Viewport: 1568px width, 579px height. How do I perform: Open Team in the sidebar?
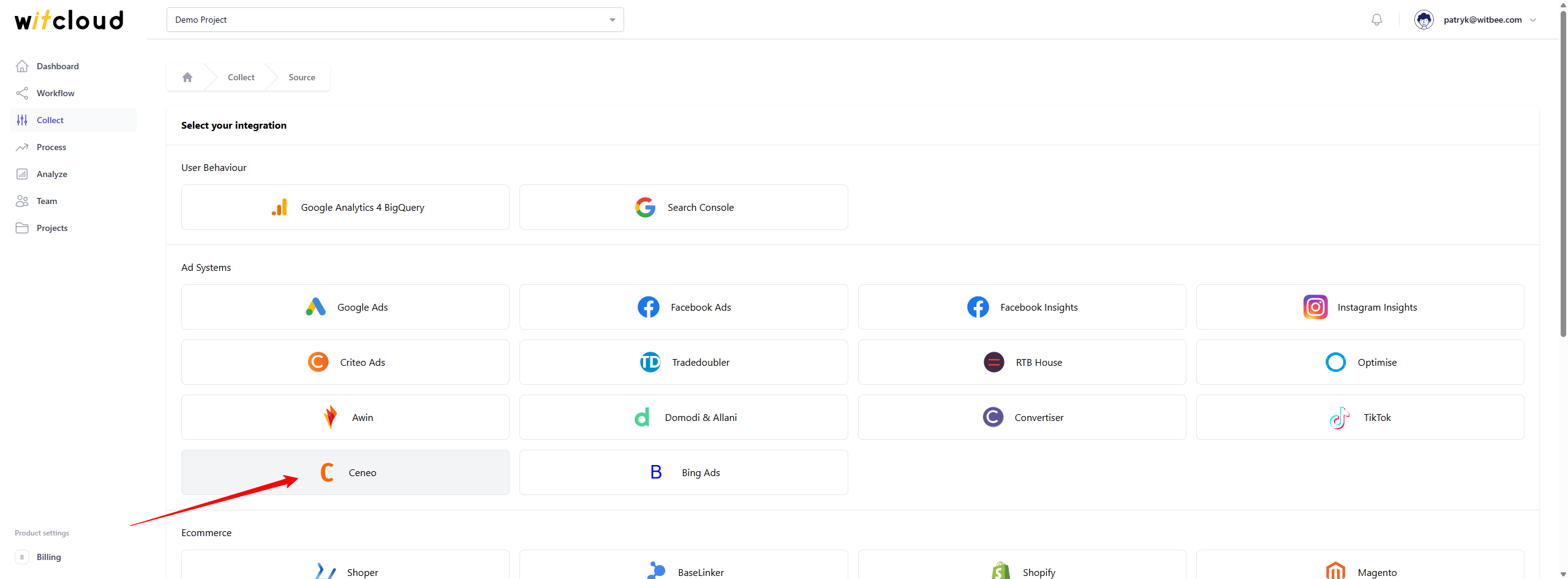[73, 201]
